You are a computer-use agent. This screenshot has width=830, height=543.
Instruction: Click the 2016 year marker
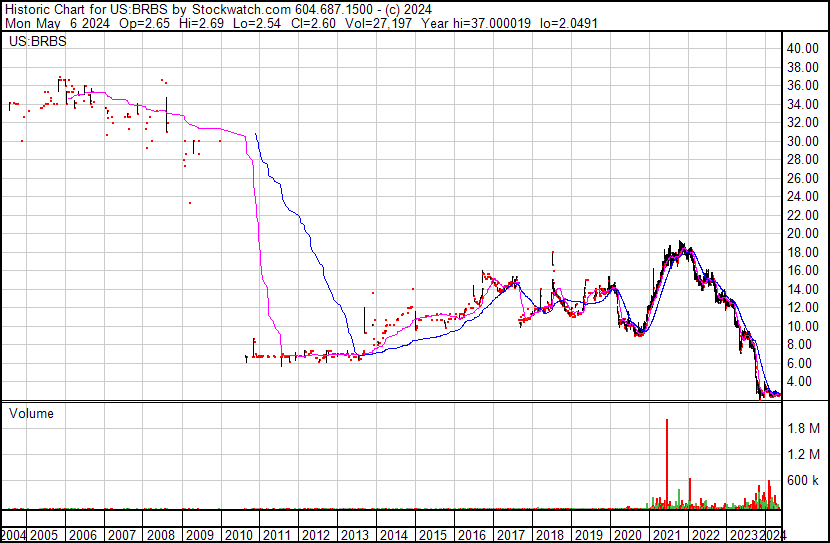pyautogui.click(x=472, y=535)
